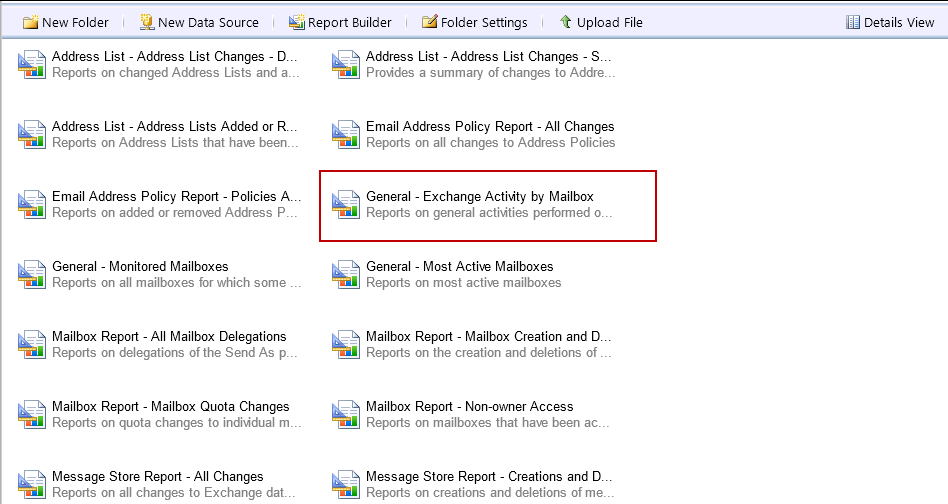
Task: Open Mailbox Report - Non-owner Access
Action: (x=469, y=407)
